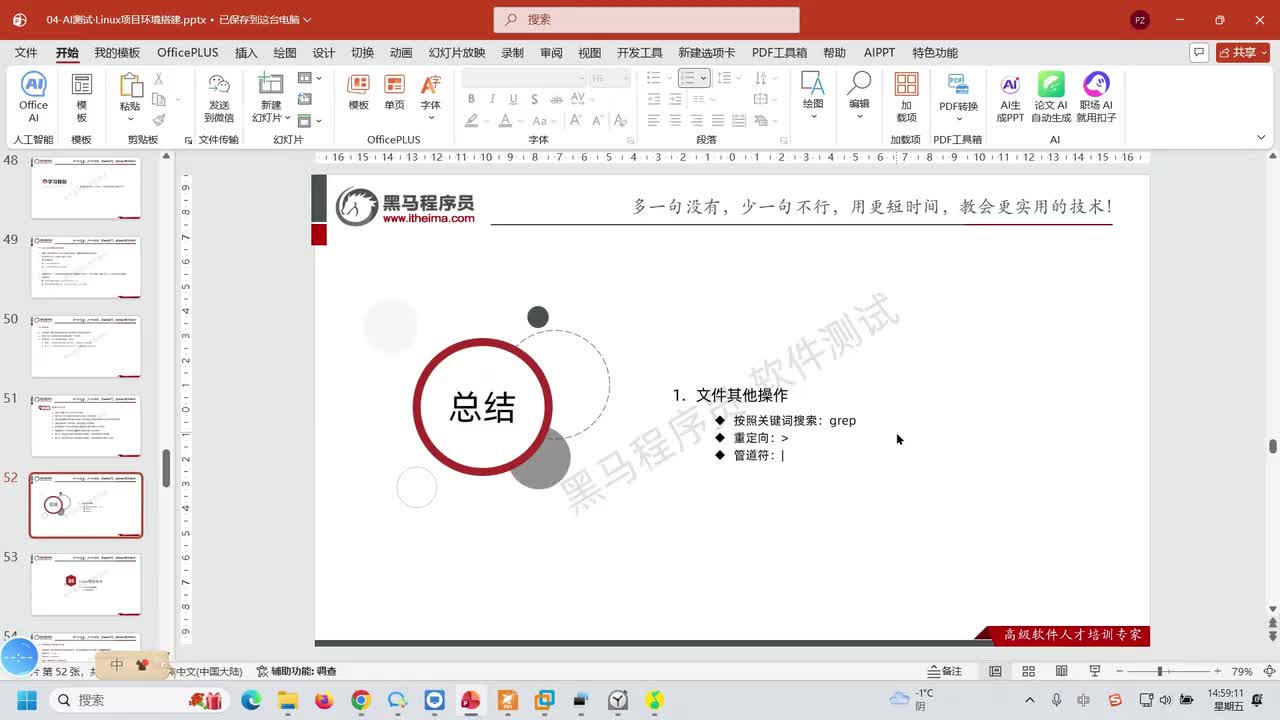The image size is (1280, 720).
Task: Switch to Reading view icon
Action: pos(1061,671)
